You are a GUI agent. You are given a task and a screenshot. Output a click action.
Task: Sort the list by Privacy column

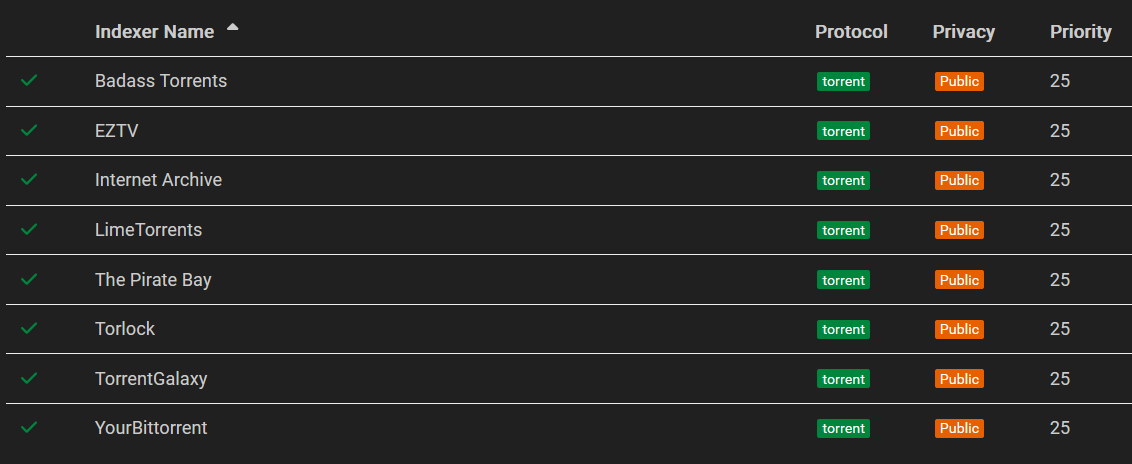click(963, 32)
